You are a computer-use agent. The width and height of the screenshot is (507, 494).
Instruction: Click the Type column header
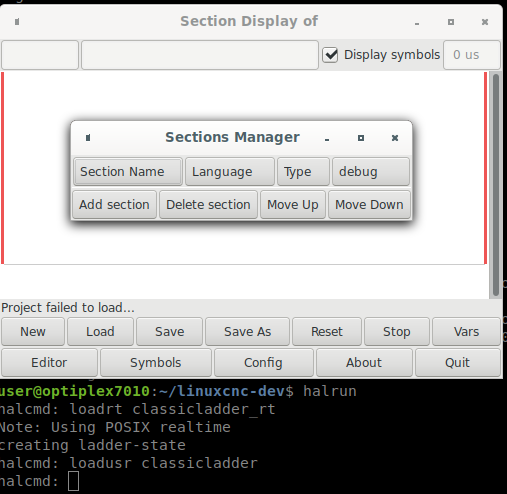pyautogui.click(x=303, y=172)
